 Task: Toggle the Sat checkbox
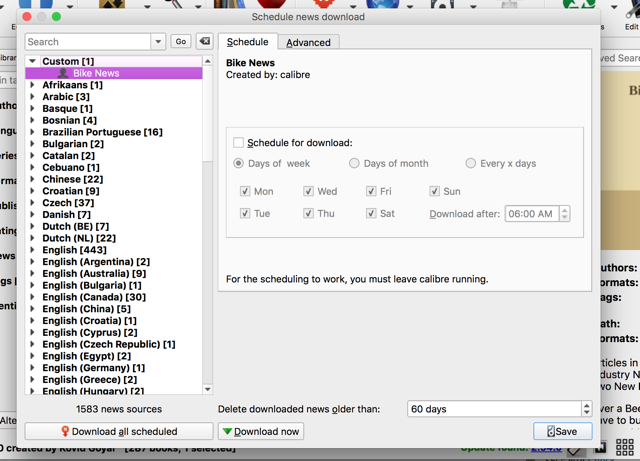(x=371, y=213)
